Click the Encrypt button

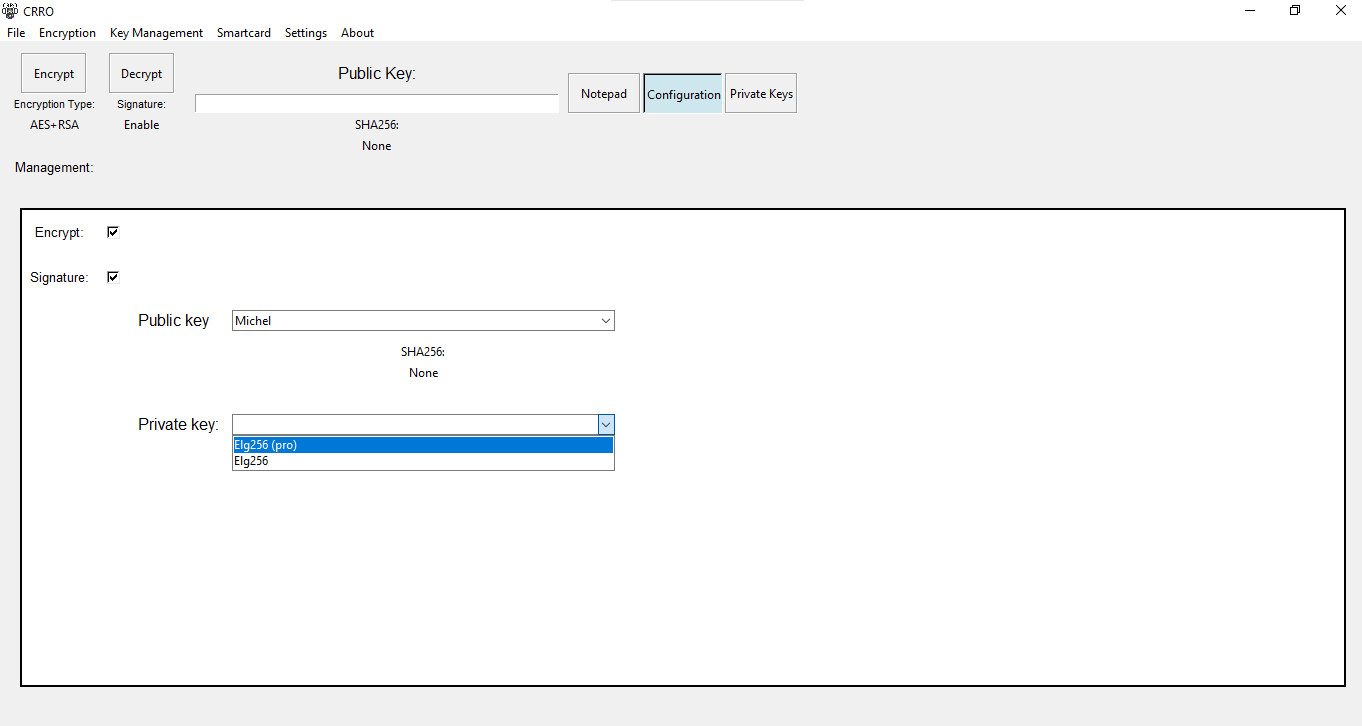tap(54, 73)
